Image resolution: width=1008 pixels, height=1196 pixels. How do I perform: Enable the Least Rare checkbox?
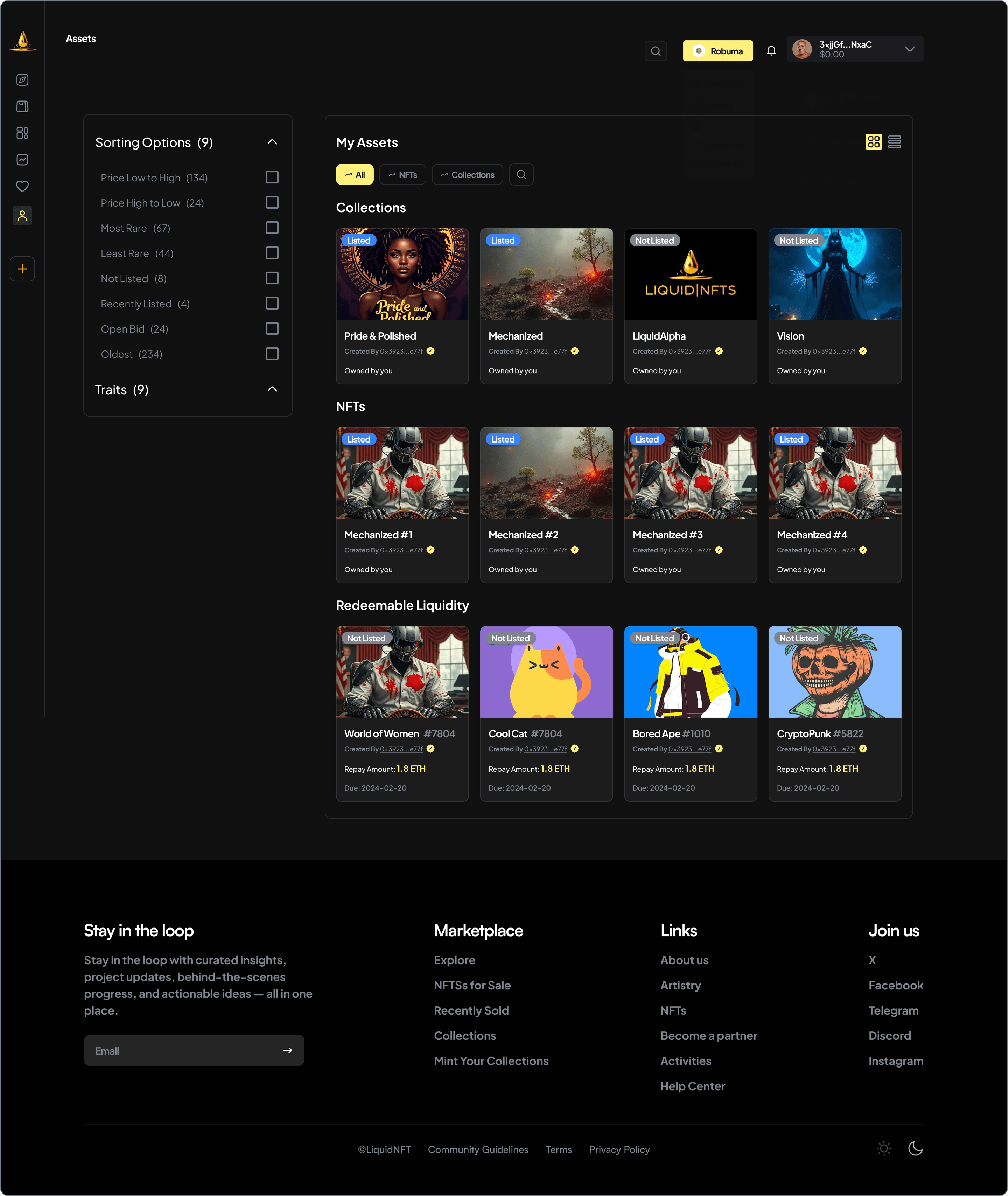tap(272, 253)
